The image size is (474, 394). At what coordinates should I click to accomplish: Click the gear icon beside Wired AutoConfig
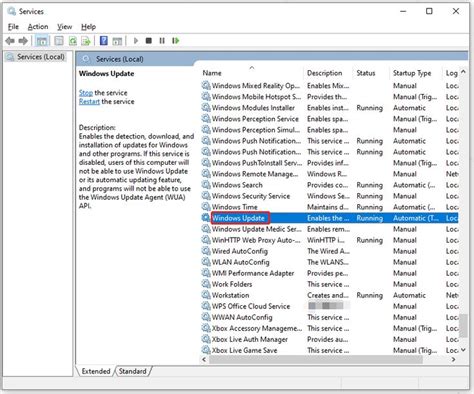point(206,251)
